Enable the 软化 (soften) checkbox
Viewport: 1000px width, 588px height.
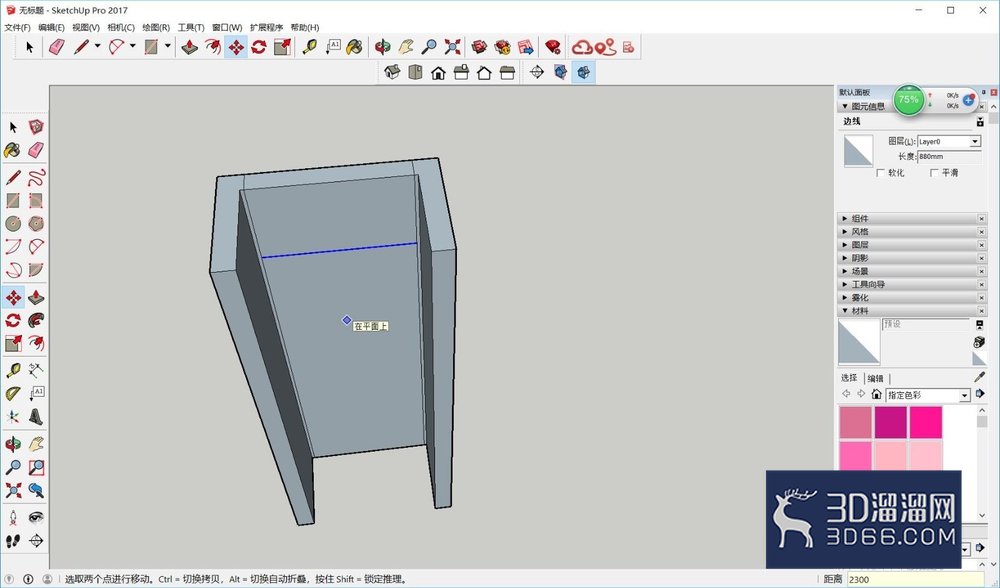pyautogui.click(x=881, y=173)
